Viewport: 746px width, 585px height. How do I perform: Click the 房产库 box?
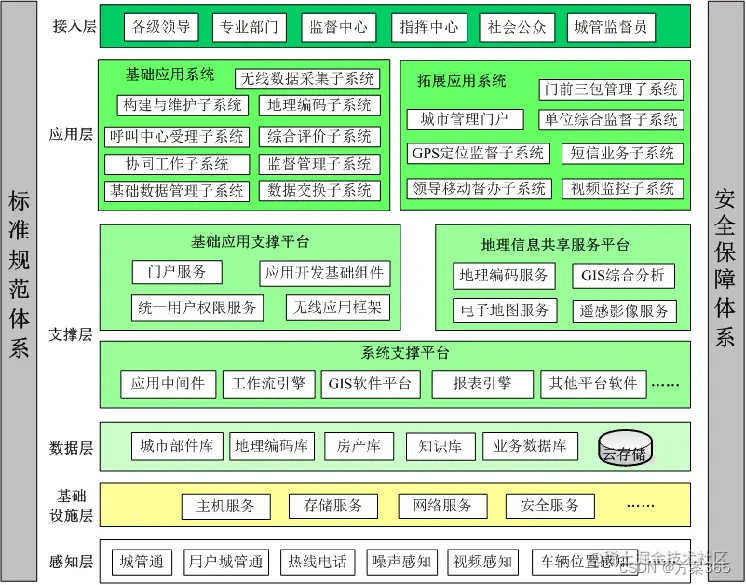tap(359, 446)
